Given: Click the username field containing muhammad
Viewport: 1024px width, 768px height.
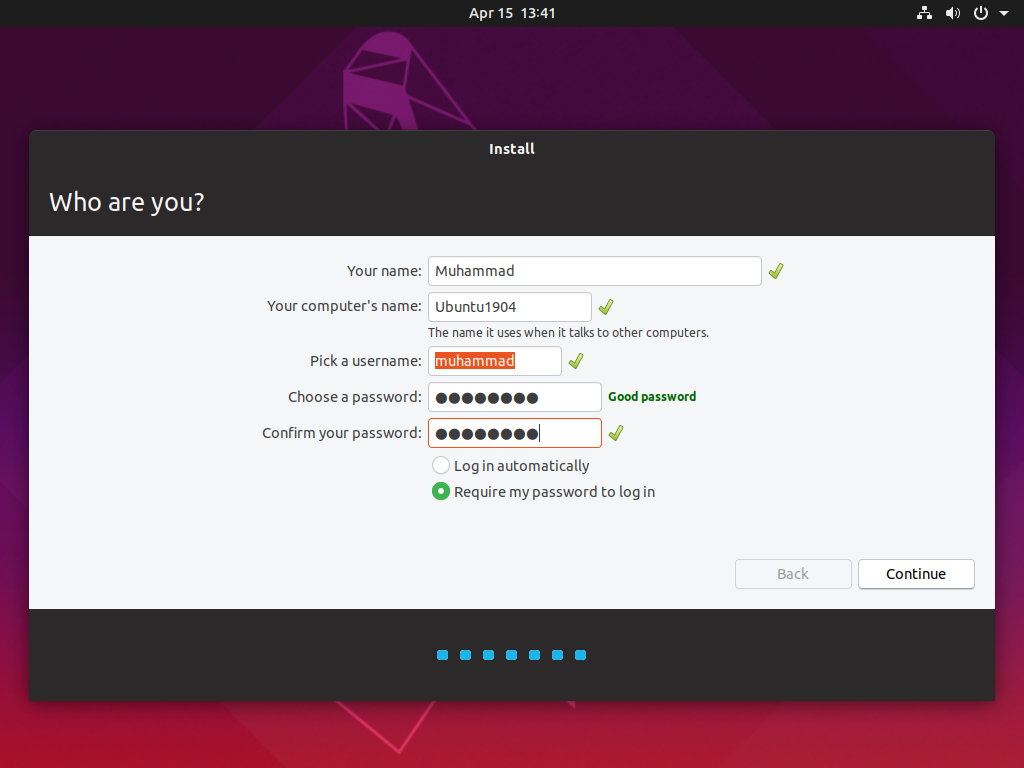Looking at the screenshot, I should tap(494, 361).
